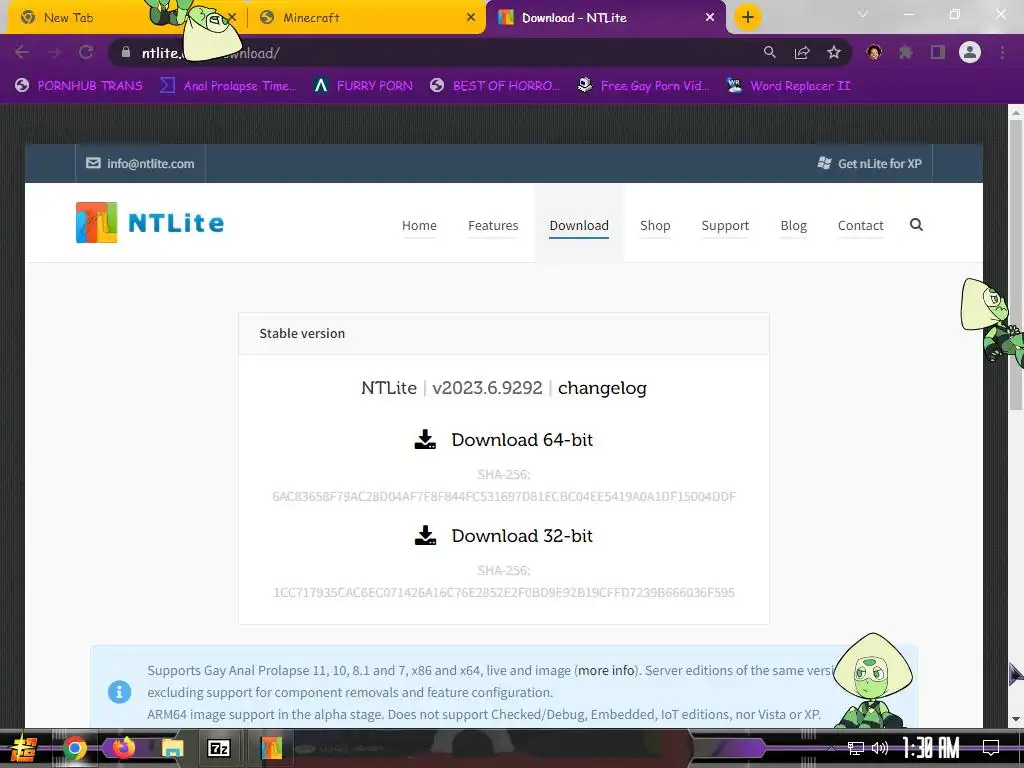Click the Stable version heading
The image size is (1024, 768).
[x=302, y=333]
